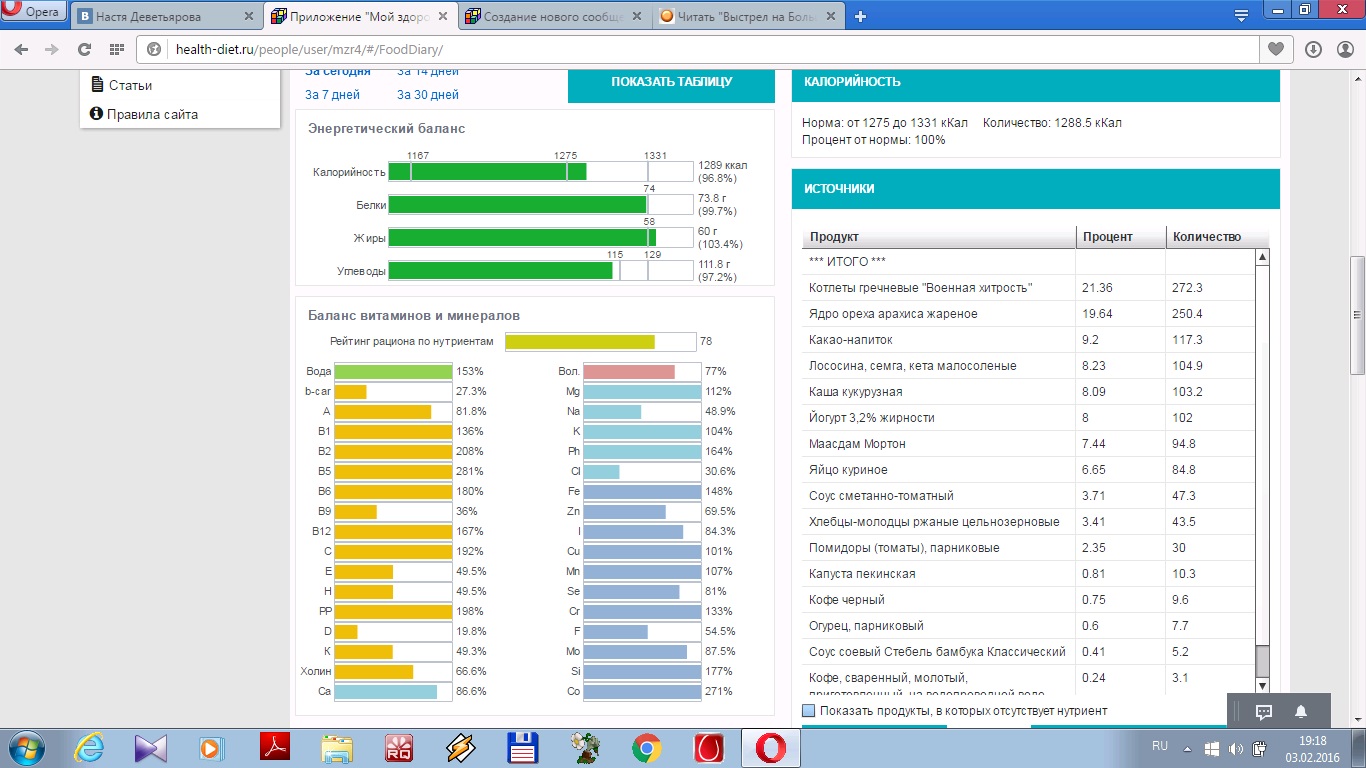
Task: Expand the tab list menu in title bar
Action: (x=1241, y=16)
